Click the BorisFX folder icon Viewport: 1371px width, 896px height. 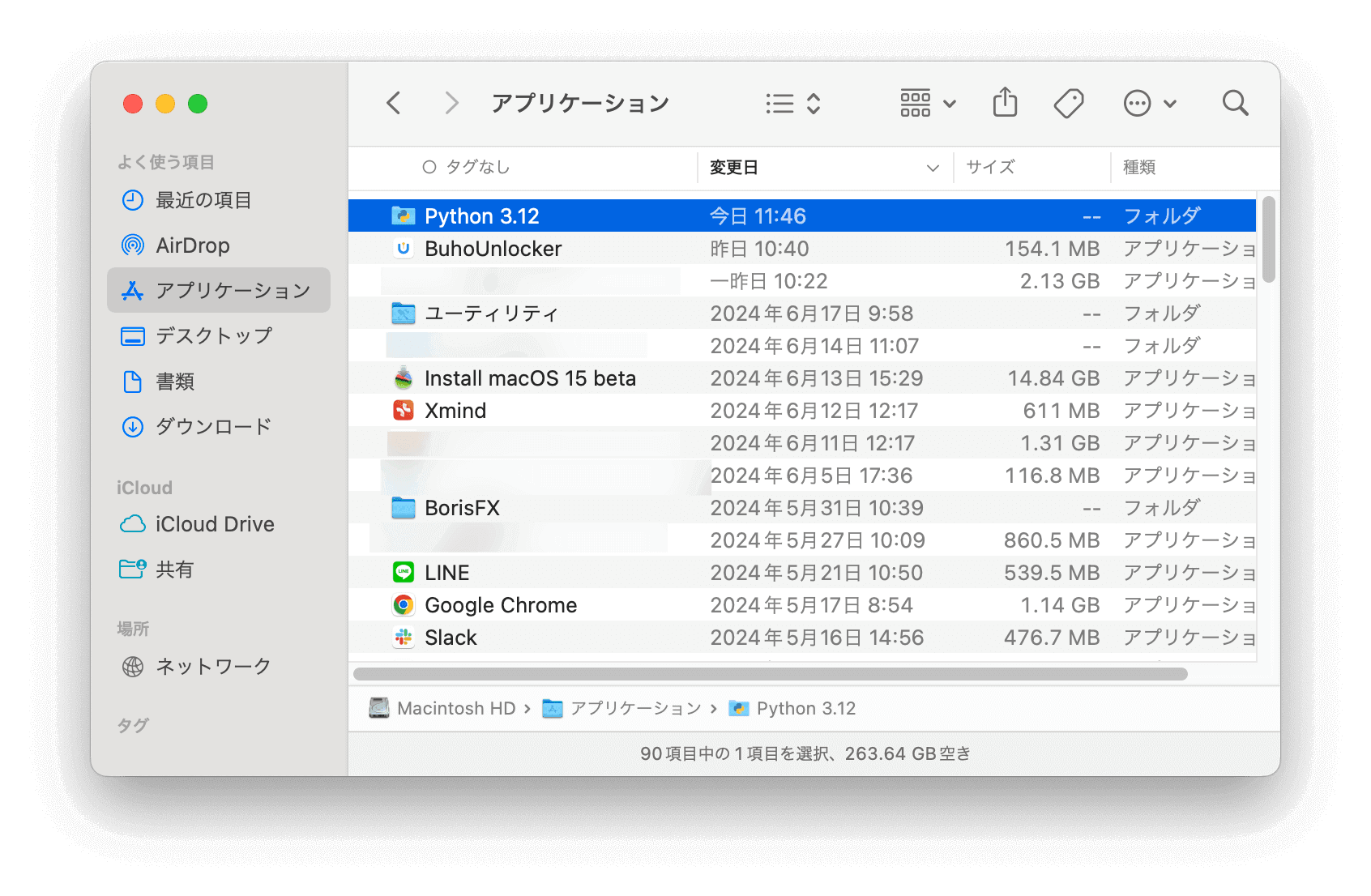[x=404, y=507]
